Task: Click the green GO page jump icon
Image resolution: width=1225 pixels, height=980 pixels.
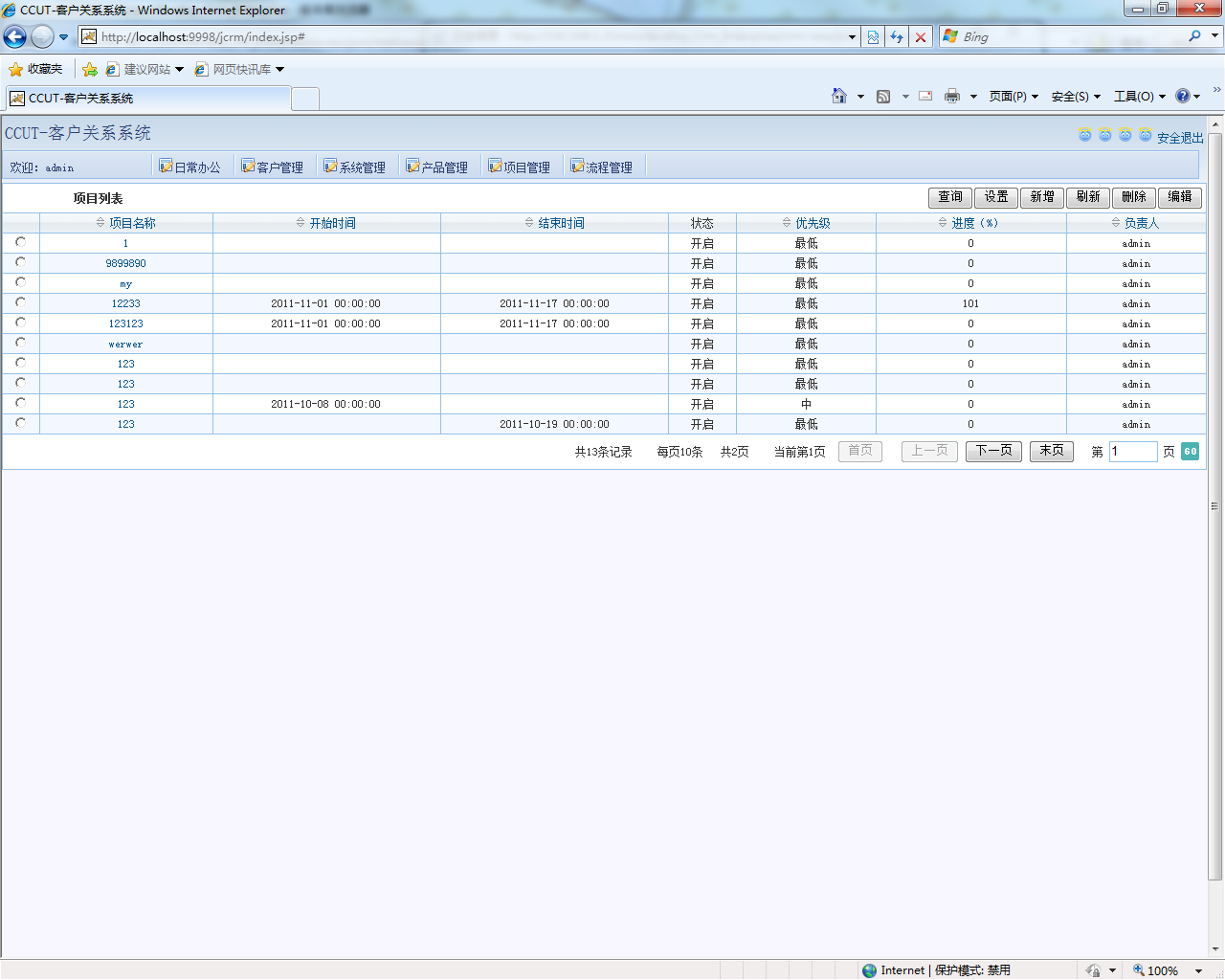Action: coord(1190,452)
